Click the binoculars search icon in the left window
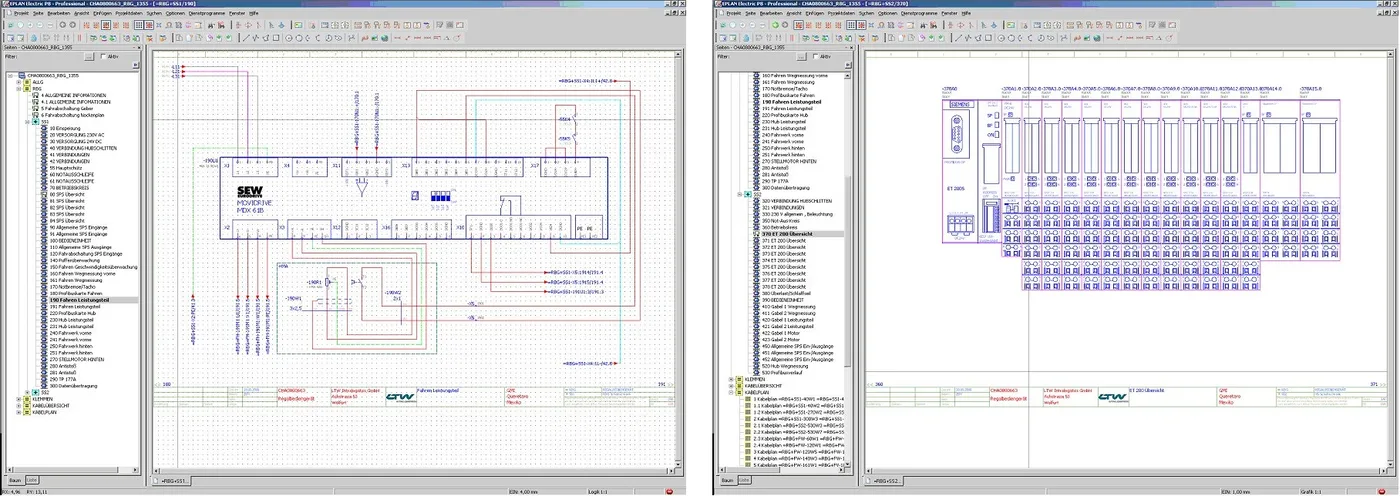Screen dimensions: 1400x496 211,25
